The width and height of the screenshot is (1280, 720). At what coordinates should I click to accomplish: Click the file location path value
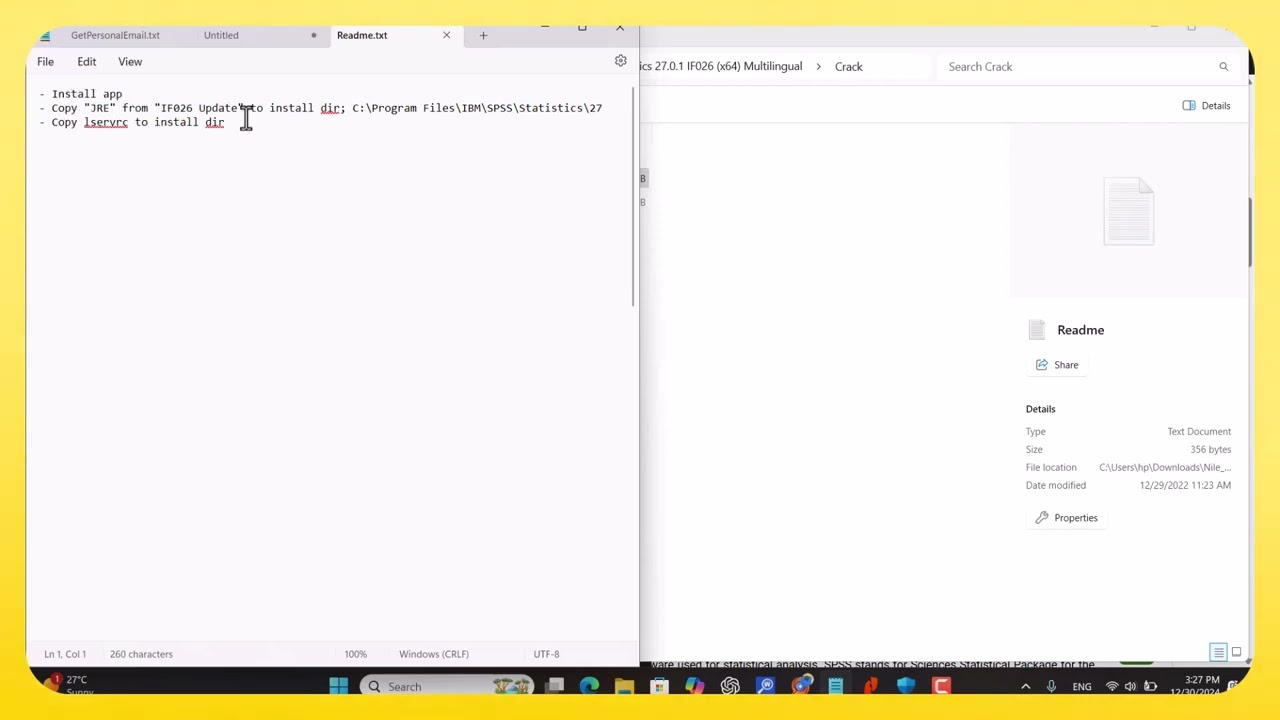1165,467
